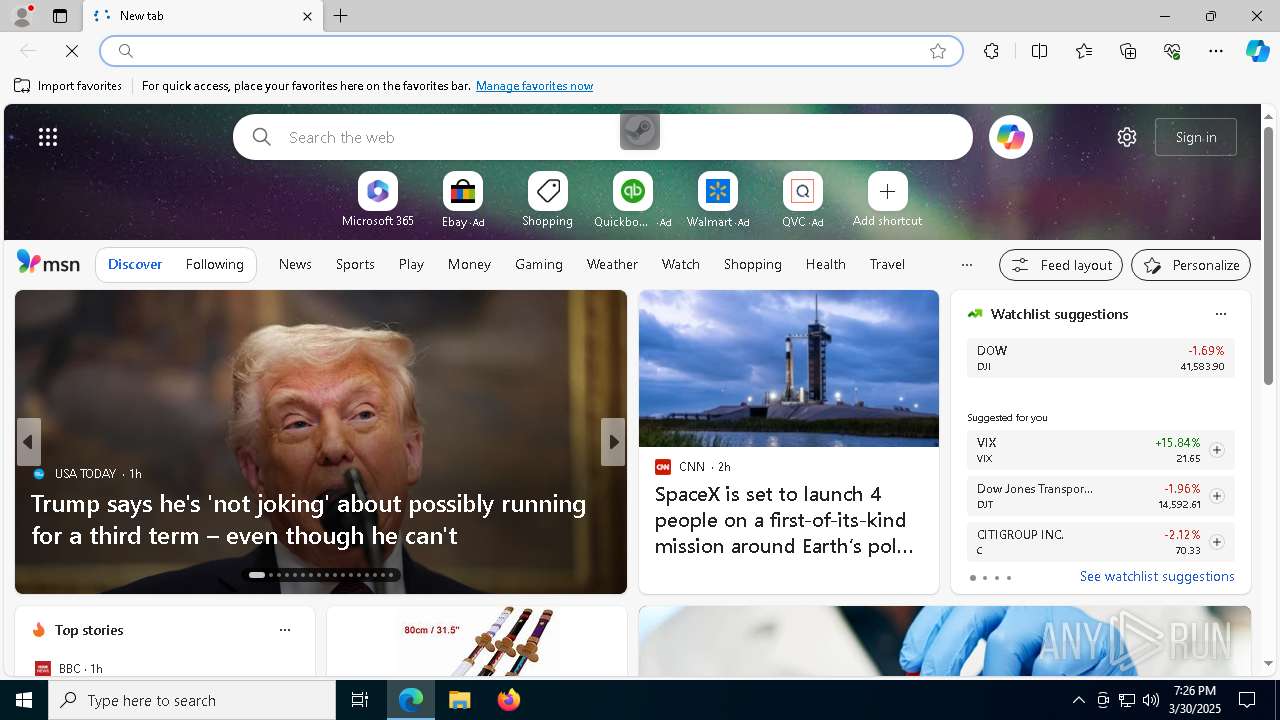Open the Copilot icon beside search box
The height and width of the screenshot is (720, 1280).
click(1010, 137)
